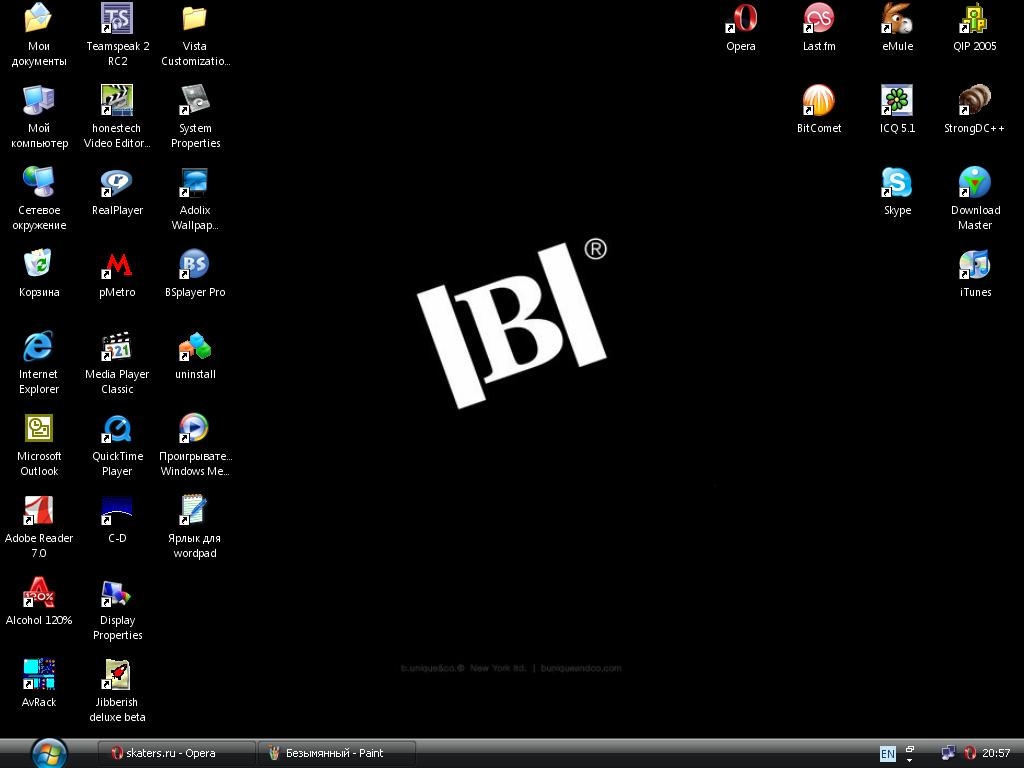Click the QuickTime Player shortcut
This screenshot has height=768, width=1024.
pos(117,430)
